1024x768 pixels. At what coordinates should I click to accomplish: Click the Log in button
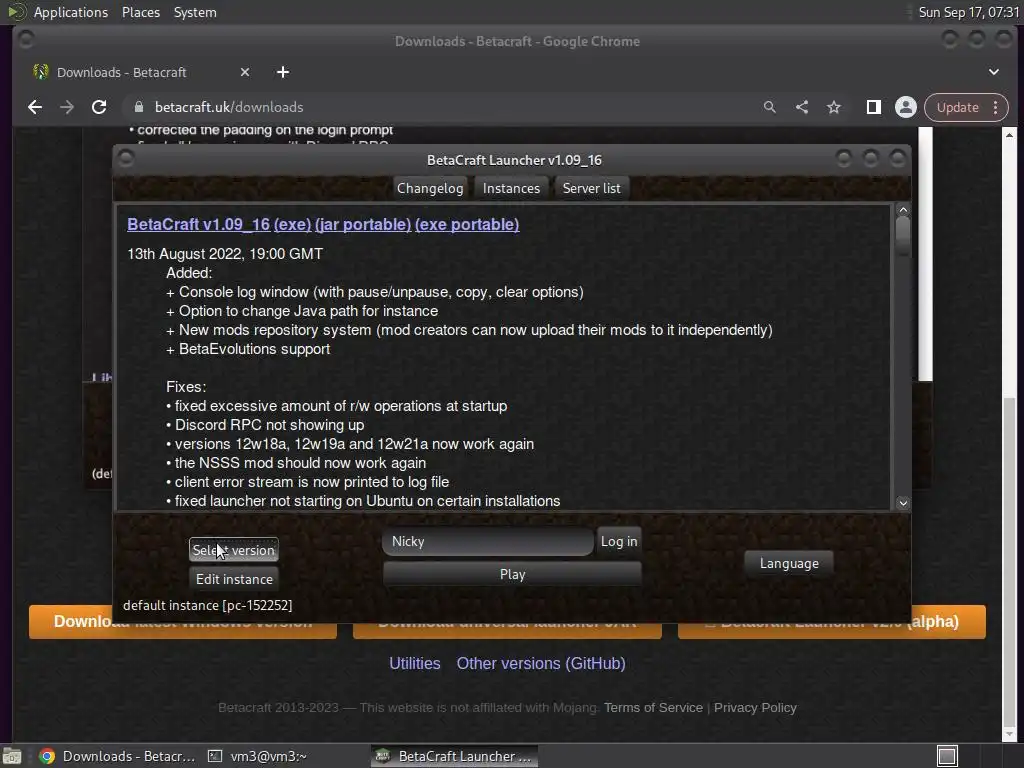619,541
